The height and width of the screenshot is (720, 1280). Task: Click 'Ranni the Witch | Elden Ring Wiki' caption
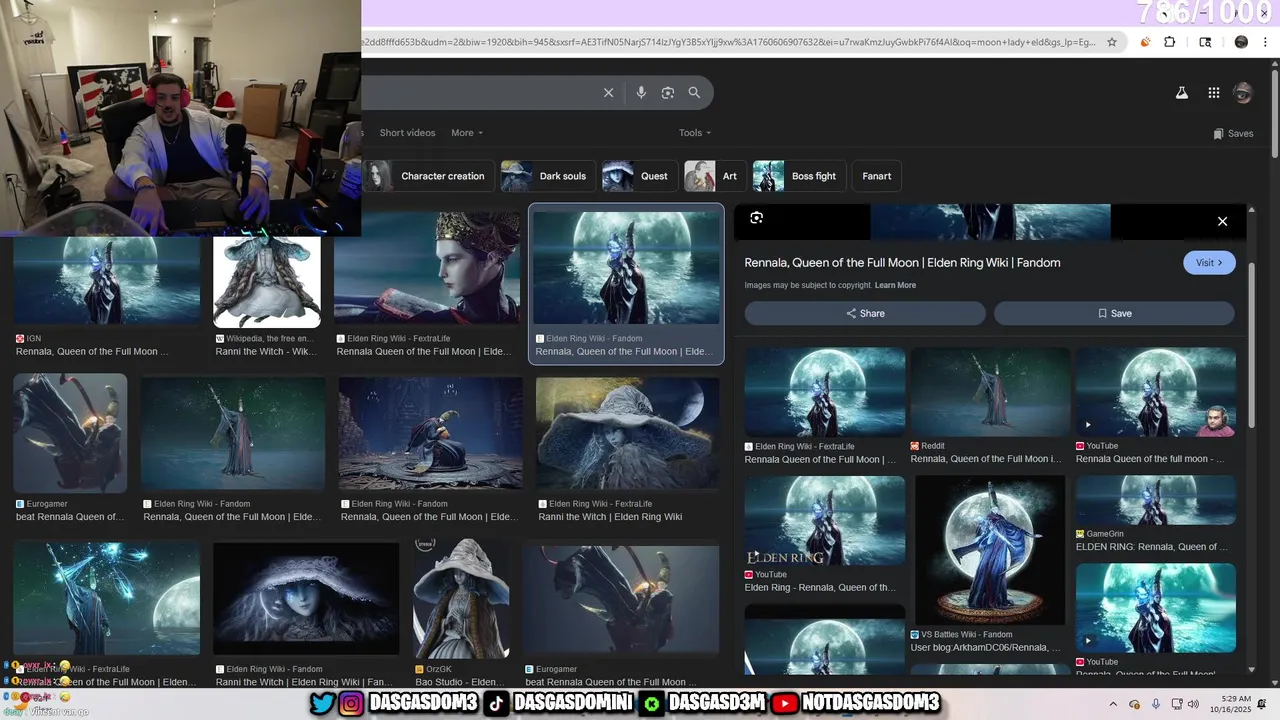610,517
